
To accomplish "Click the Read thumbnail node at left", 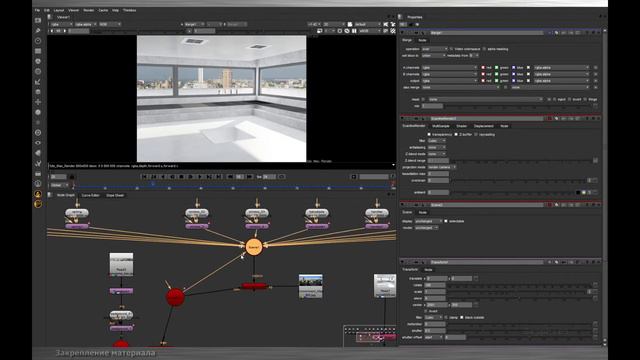I will pyautogui.click(x=121, y=264).
